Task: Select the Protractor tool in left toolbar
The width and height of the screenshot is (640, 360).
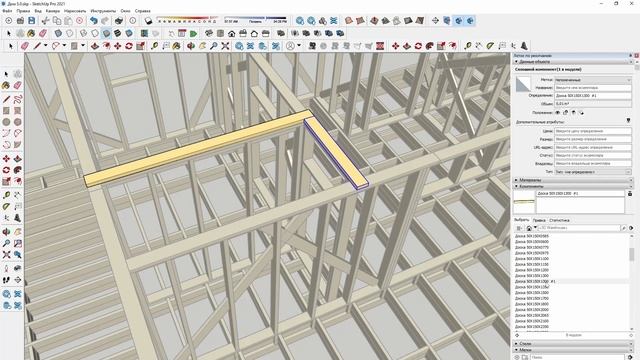Action: (6, 207)
